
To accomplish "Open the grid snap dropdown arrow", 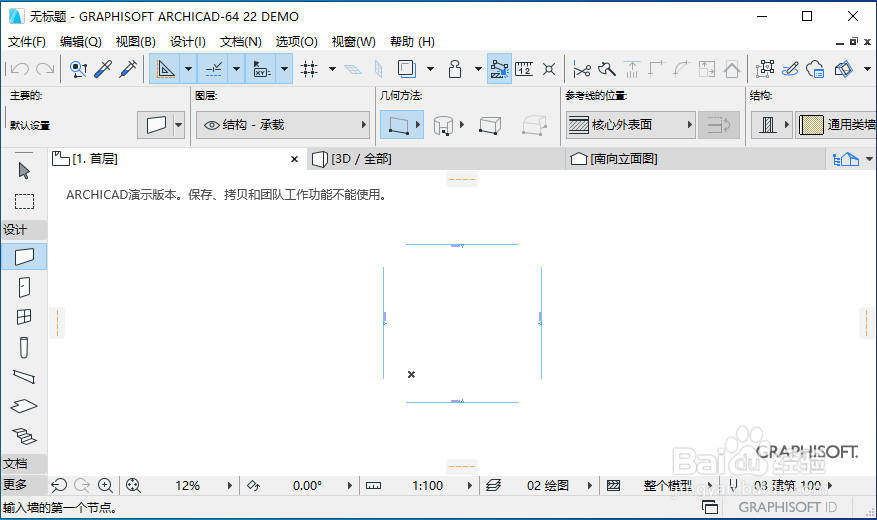I will tap(332, 69).
